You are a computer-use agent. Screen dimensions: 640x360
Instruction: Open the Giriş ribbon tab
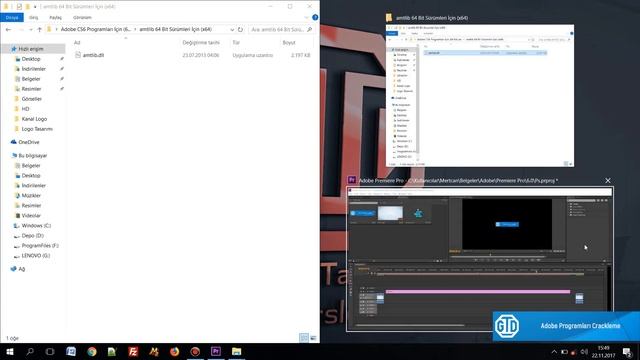33,18
